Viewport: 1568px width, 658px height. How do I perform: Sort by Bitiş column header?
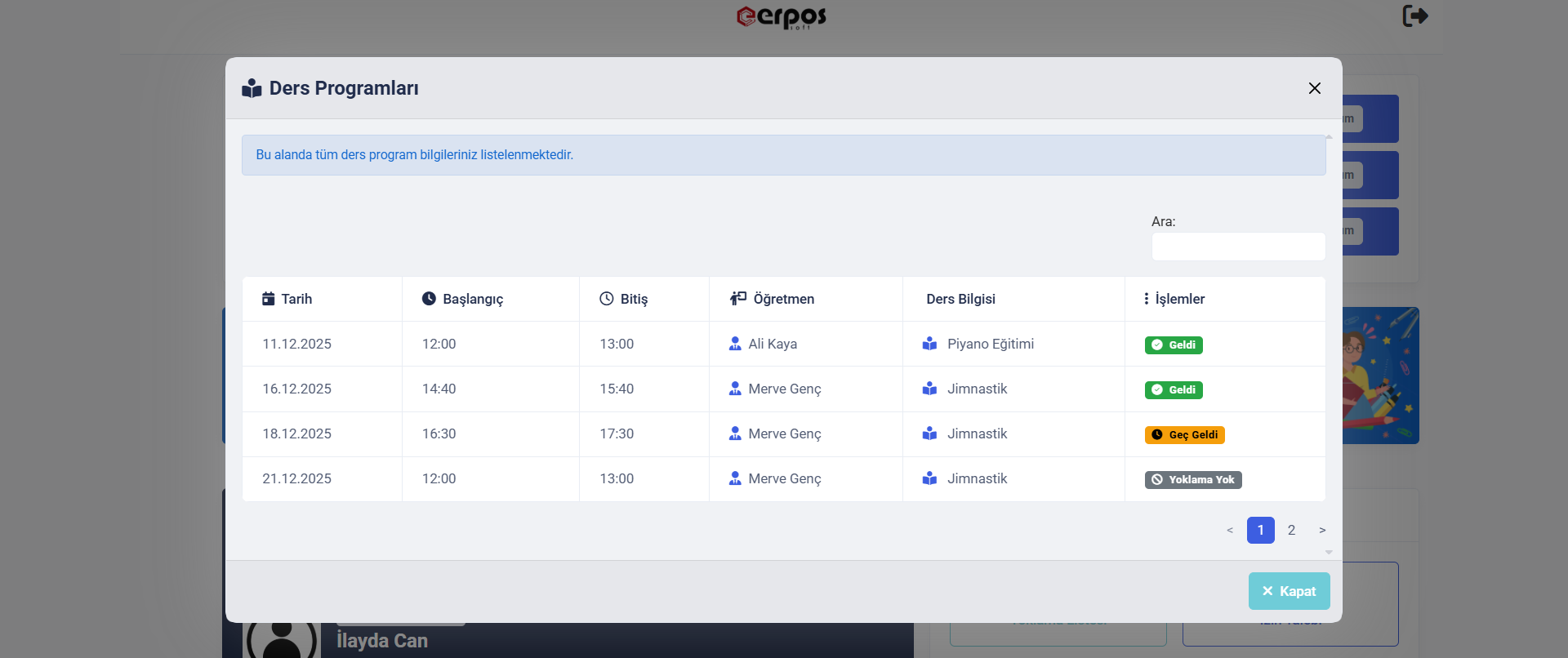coord(624,299)
